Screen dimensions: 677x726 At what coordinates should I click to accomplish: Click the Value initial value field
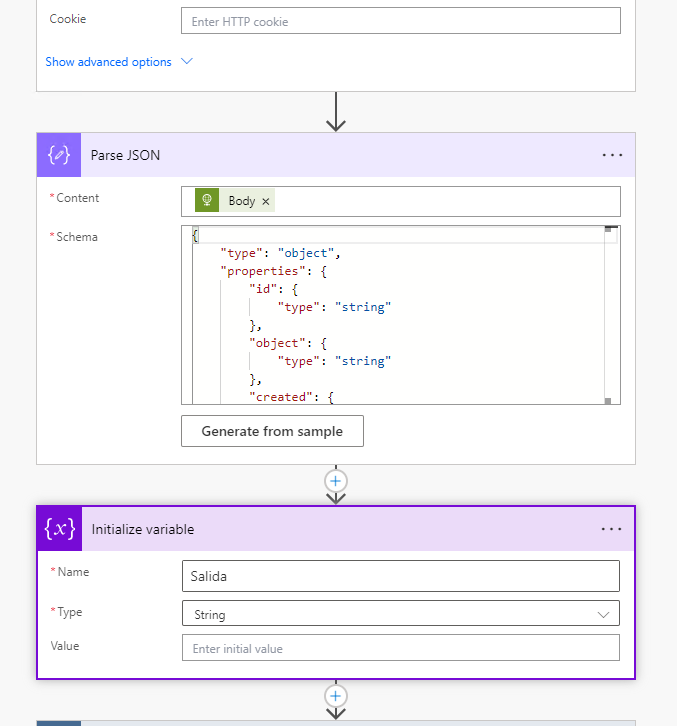click(x=400, y=648)
